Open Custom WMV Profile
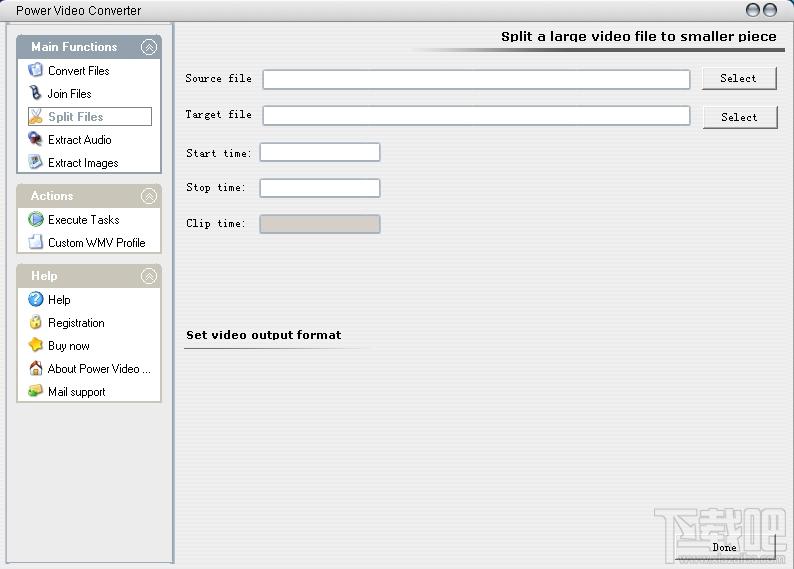Screen dimensions: 794x569 click(96, 242)
